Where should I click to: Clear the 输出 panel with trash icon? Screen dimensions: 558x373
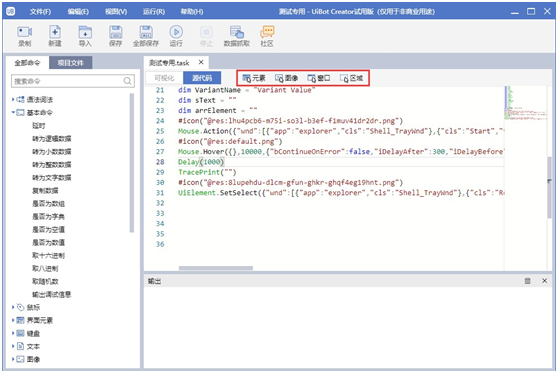[527, 281]
